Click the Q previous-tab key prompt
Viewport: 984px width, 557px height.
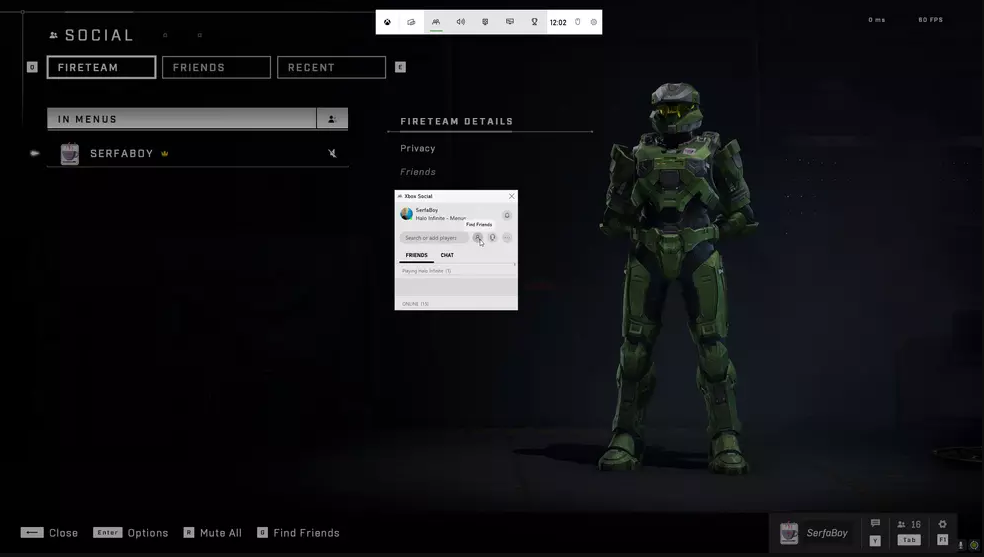tap(32, 67)
